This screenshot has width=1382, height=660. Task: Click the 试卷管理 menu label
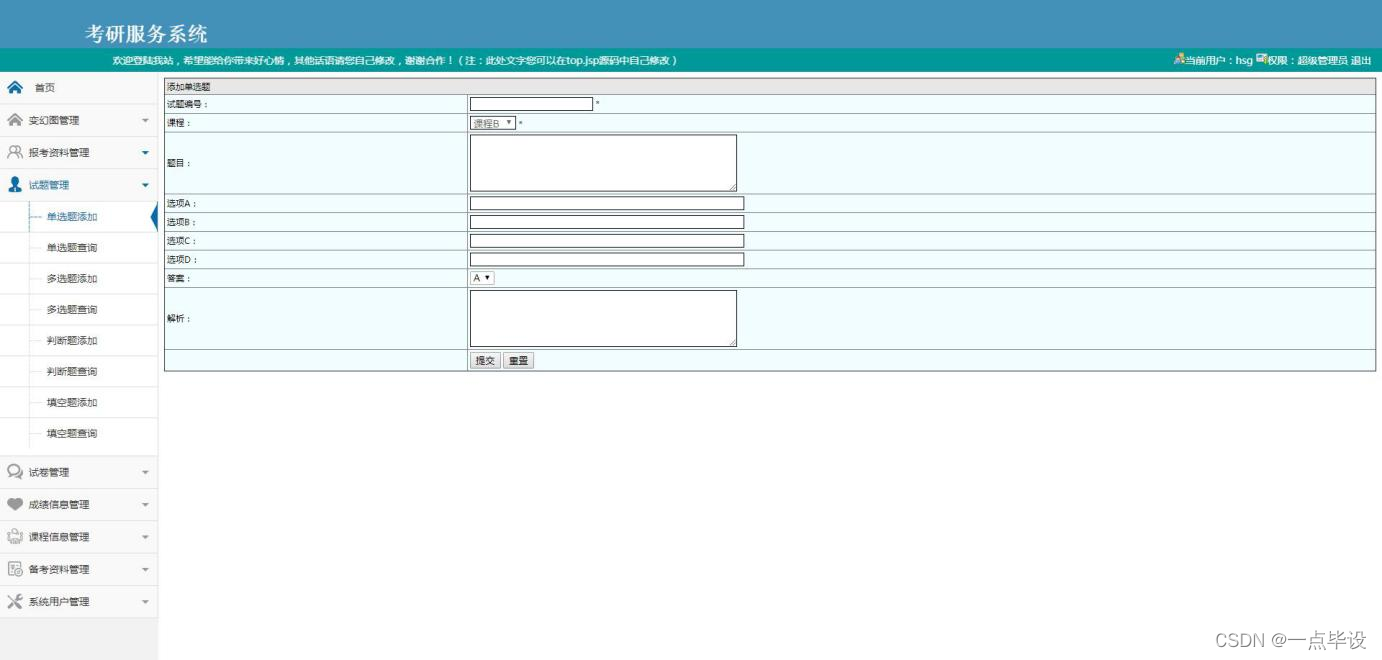(49, 472)
